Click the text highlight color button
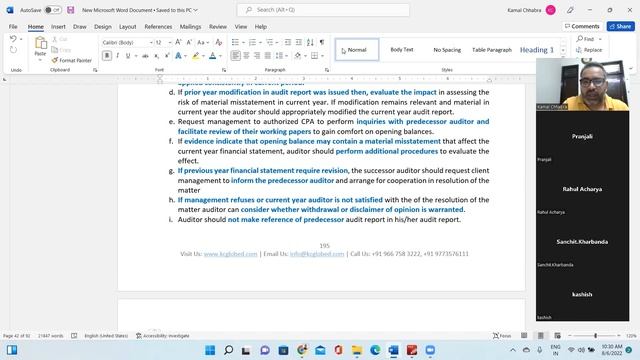Image resolution: width=640 pixels, height=360 pixels. point(196,56)
